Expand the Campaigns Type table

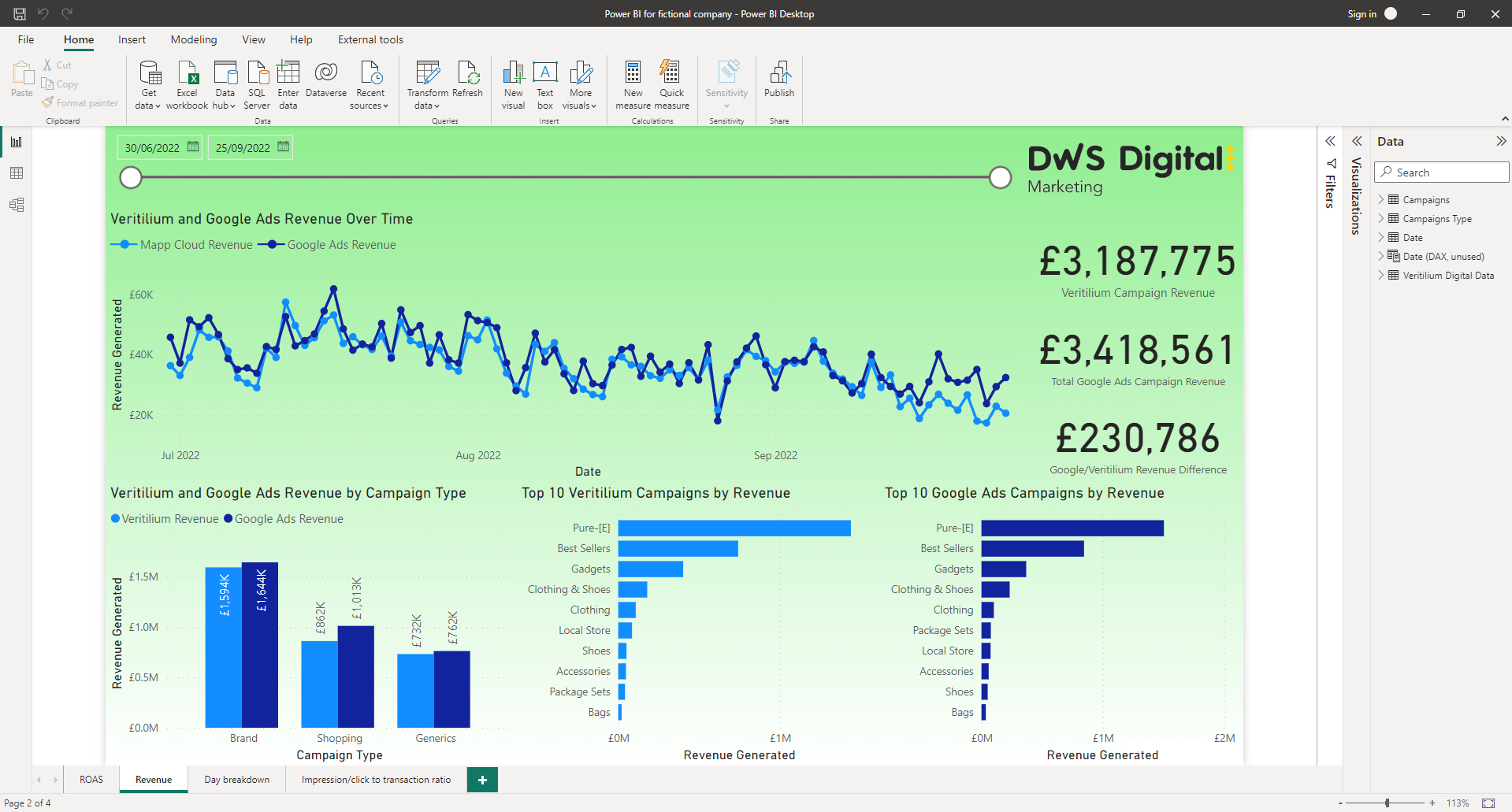[x=1381, y=219]
